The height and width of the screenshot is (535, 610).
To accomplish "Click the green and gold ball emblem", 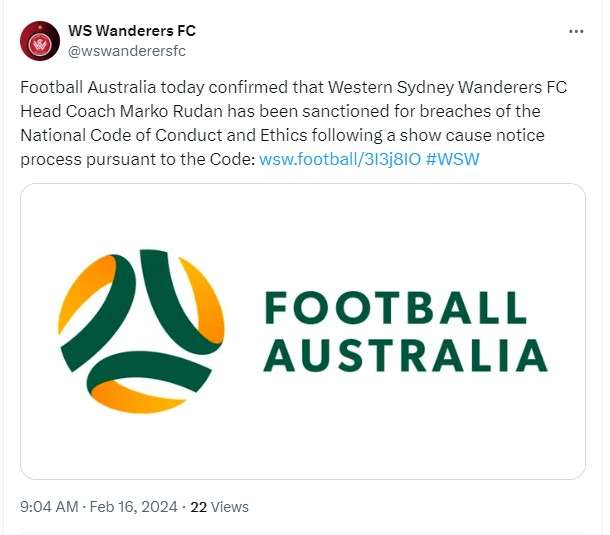I will (141, 331).
